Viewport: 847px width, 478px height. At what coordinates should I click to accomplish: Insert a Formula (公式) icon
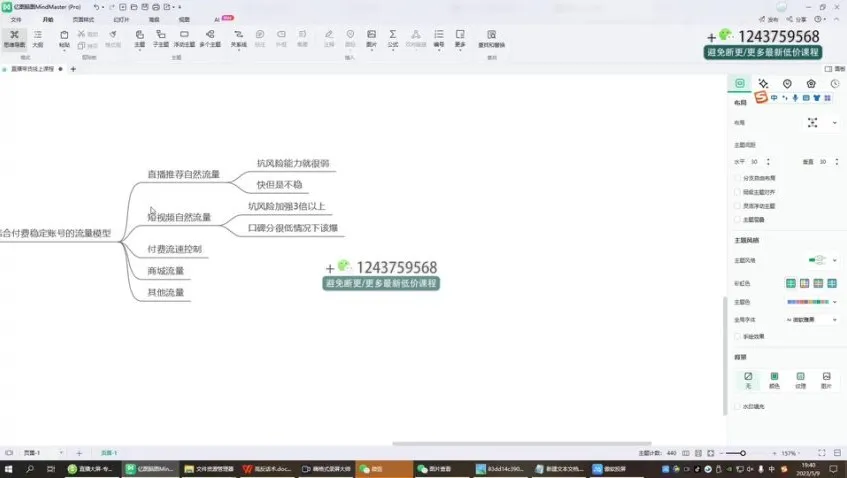tap(392, 38)
